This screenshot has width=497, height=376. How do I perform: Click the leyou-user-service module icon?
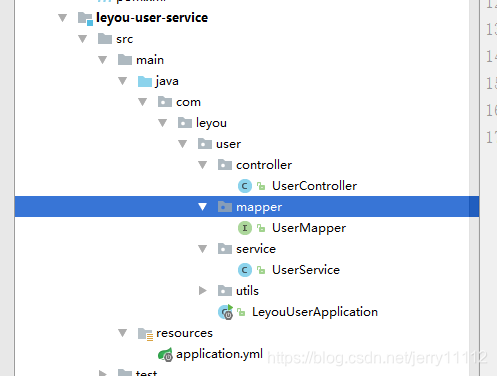pos(85,18)
